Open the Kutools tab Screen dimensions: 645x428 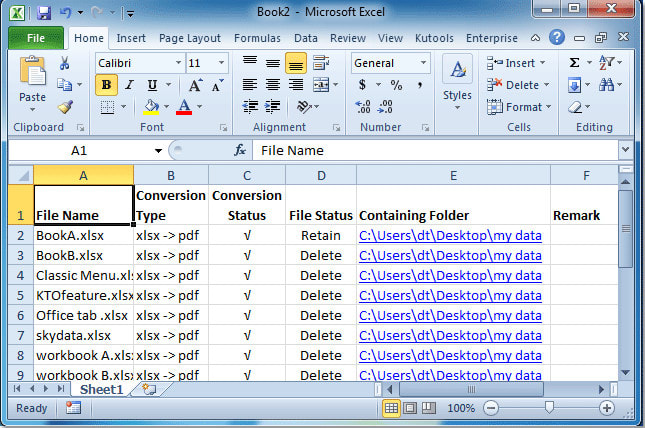434,38
